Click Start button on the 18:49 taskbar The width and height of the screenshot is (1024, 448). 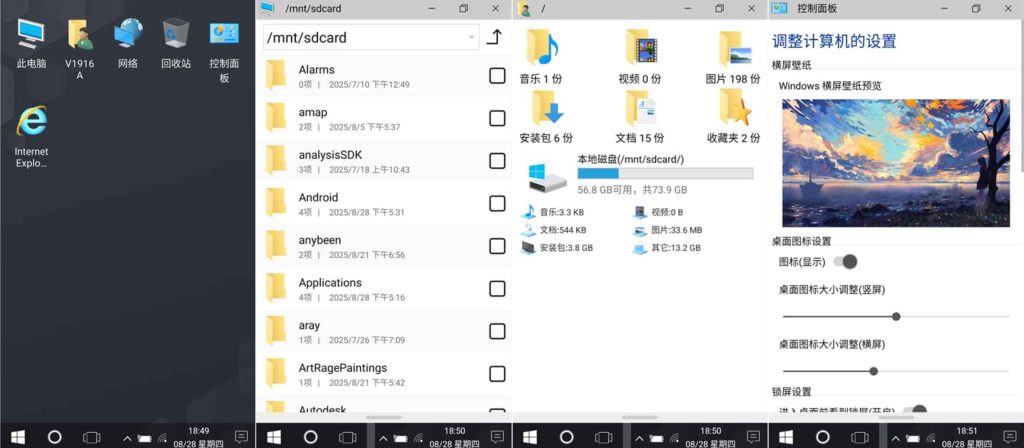point(17,436)
